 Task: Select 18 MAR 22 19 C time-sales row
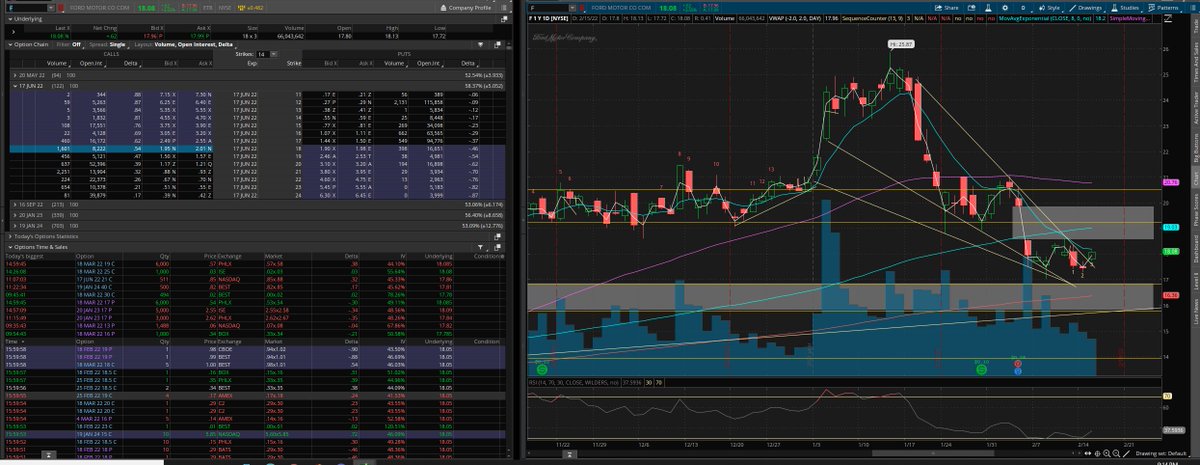pyautogui.click(x=257, y=262)
